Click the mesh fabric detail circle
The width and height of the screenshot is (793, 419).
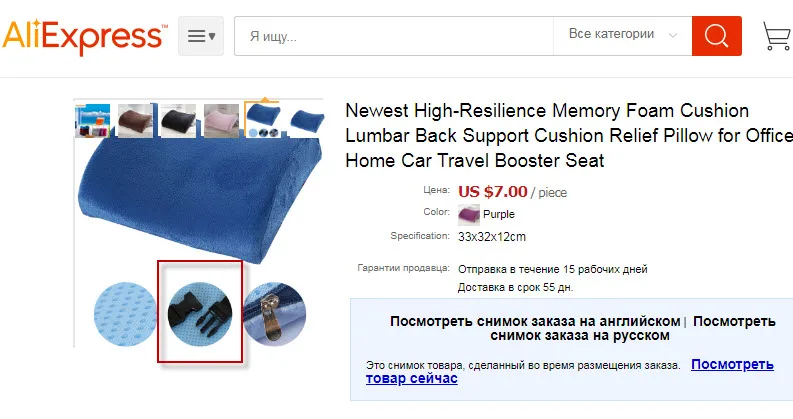click(x=125, y=314)
